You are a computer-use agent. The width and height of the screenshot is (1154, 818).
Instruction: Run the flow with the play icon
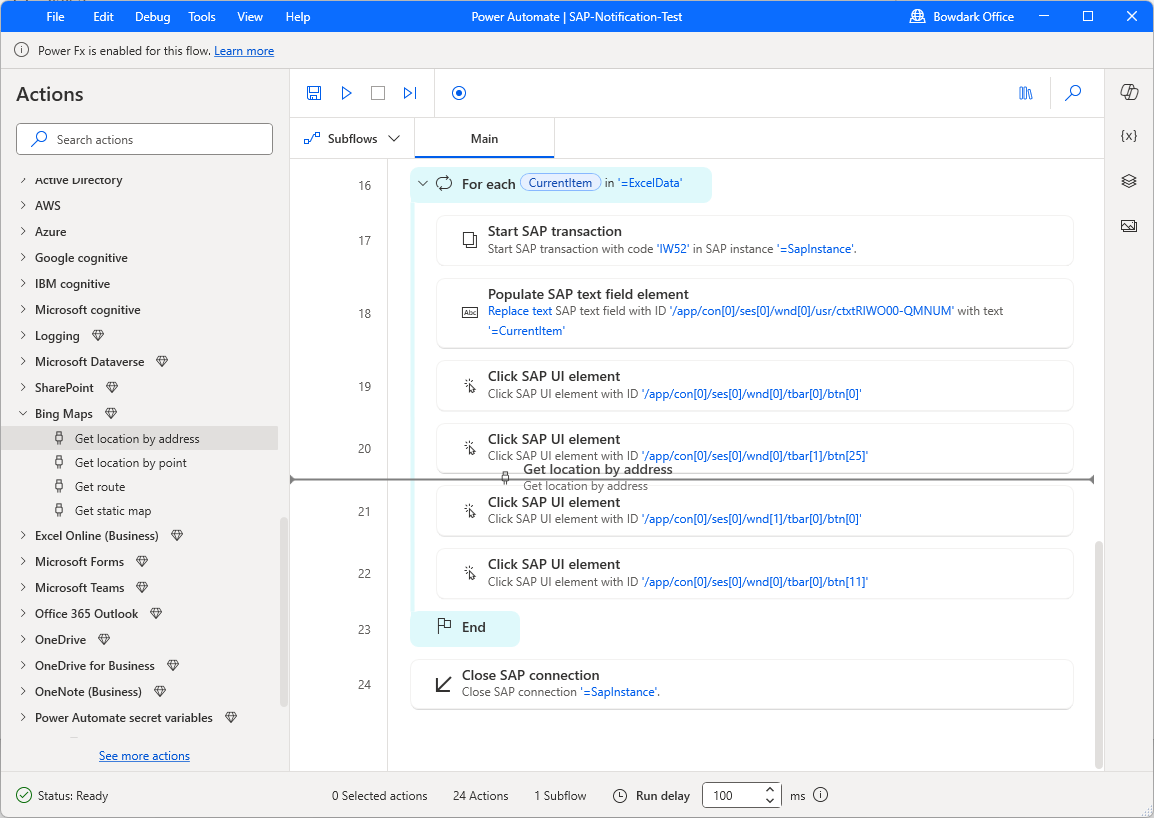pyautogui.click(x=347, y=93)
